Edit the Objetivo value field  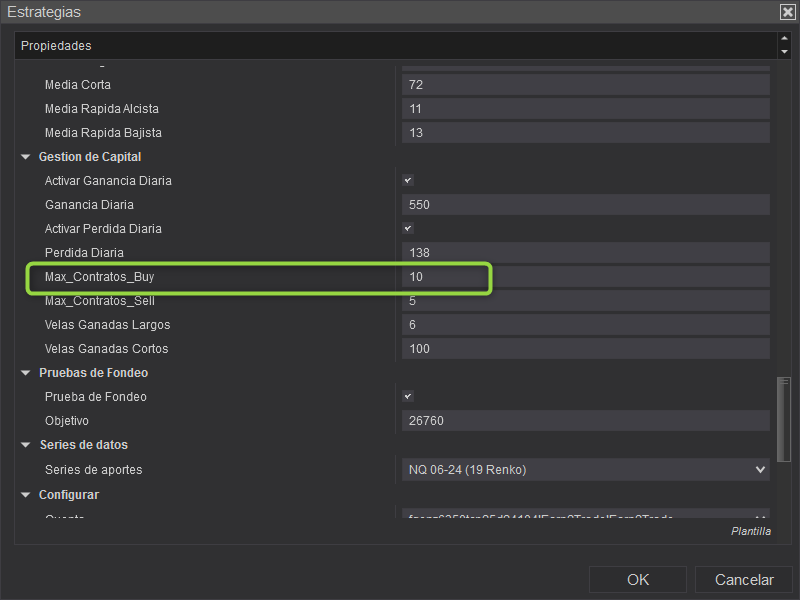coord(585,421)
